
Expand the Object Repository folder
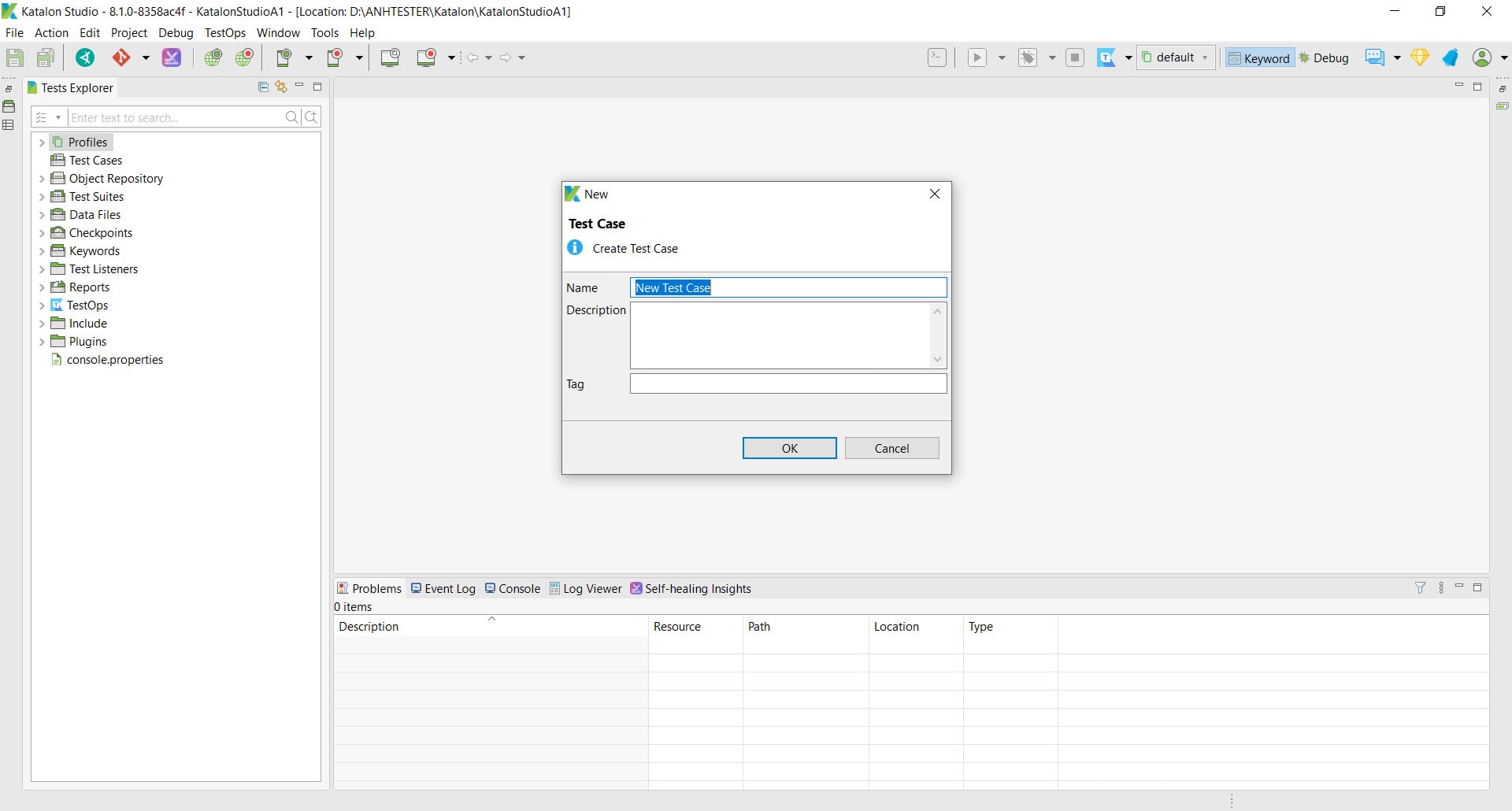point(42,179)
